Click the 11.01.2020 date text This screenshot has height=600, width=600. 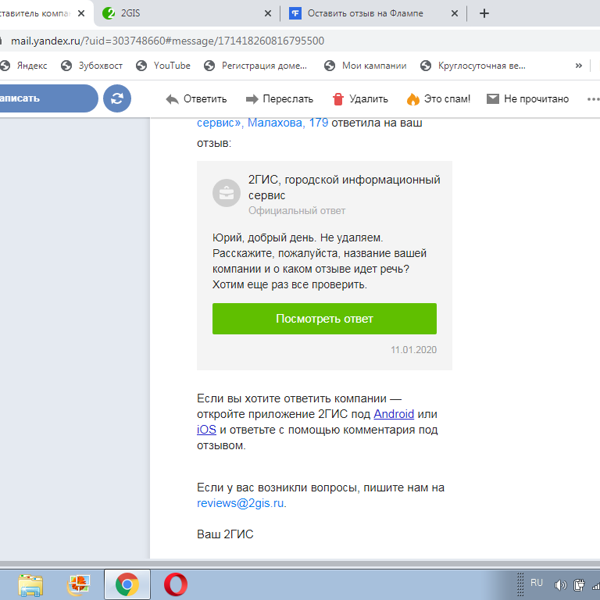413,350
